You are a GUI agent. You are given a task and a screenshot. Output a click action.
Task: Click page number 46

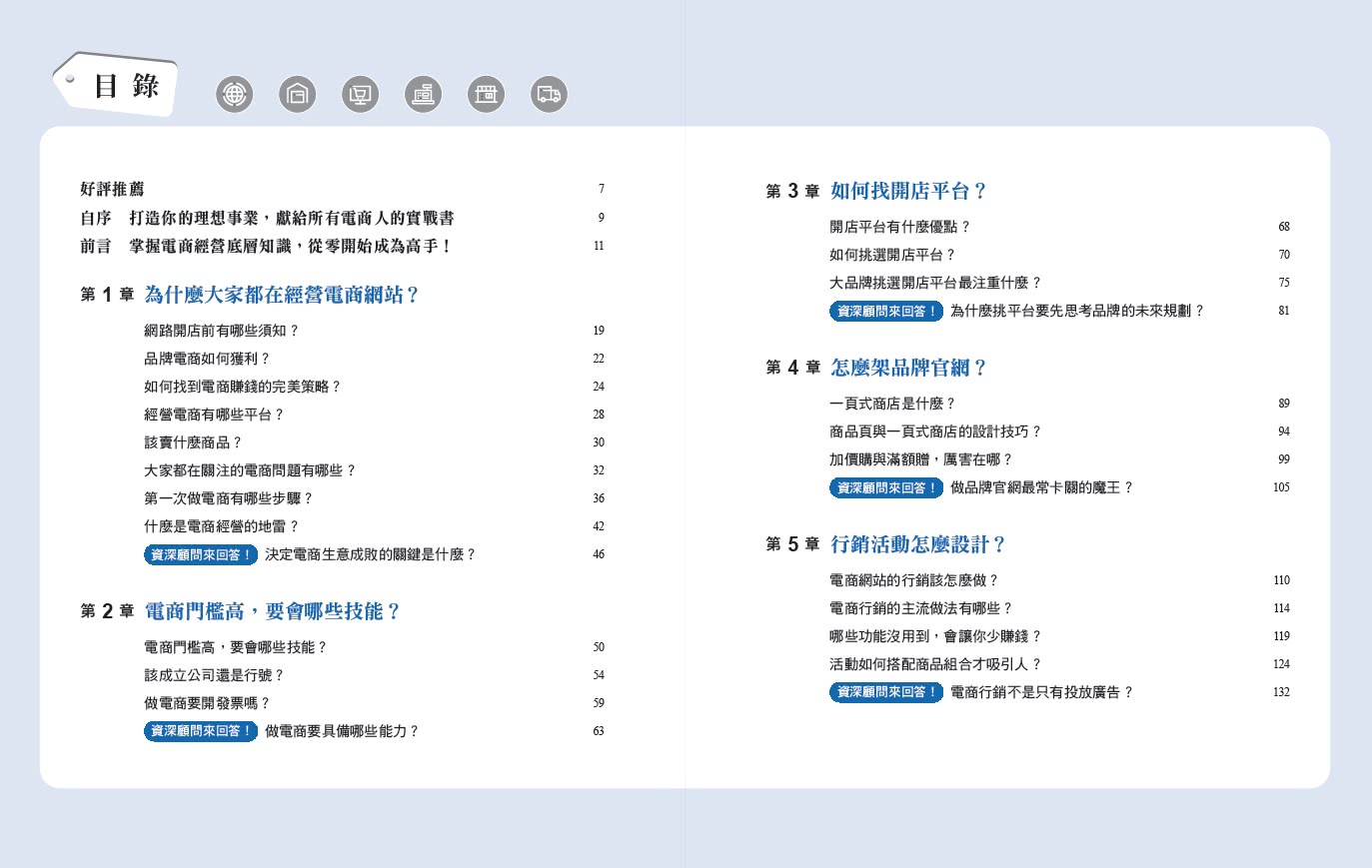599,554
